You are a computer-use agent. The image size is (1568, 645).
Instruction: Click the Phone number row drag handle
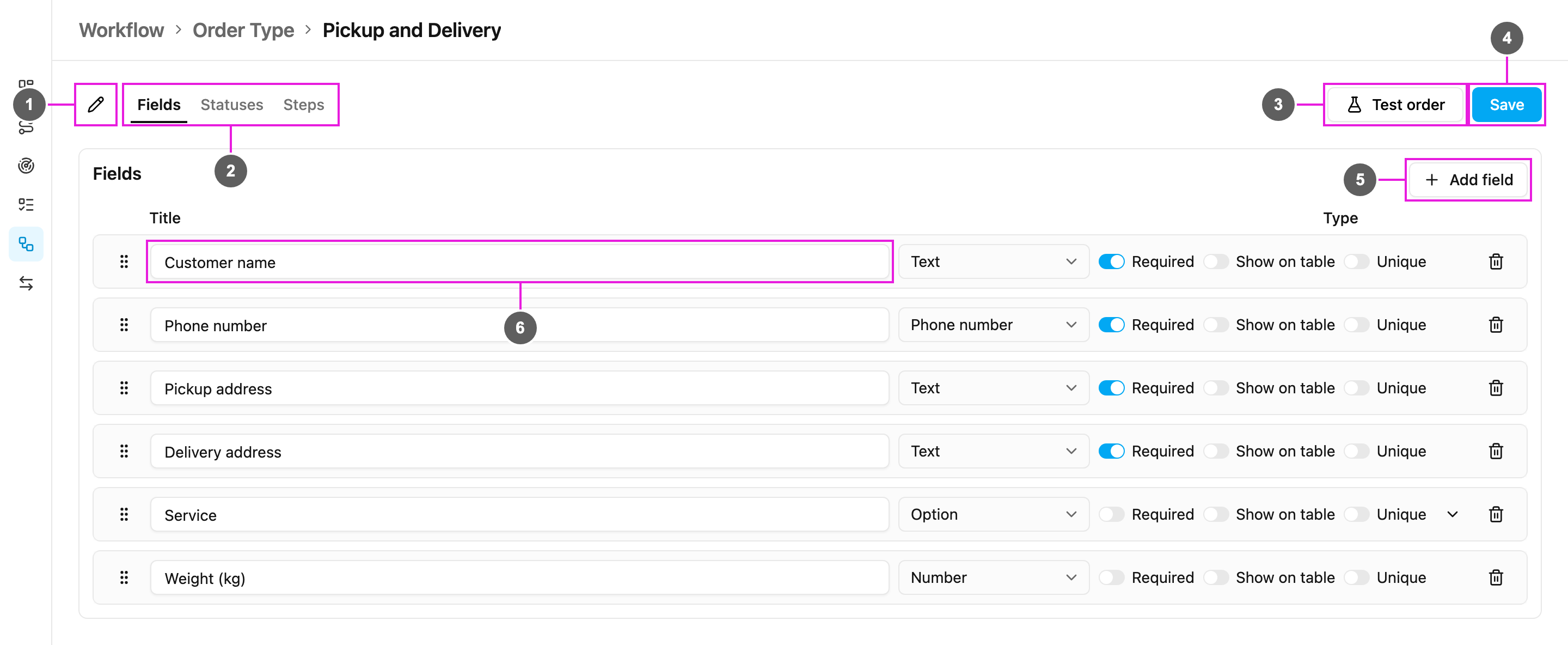(124, 325)
